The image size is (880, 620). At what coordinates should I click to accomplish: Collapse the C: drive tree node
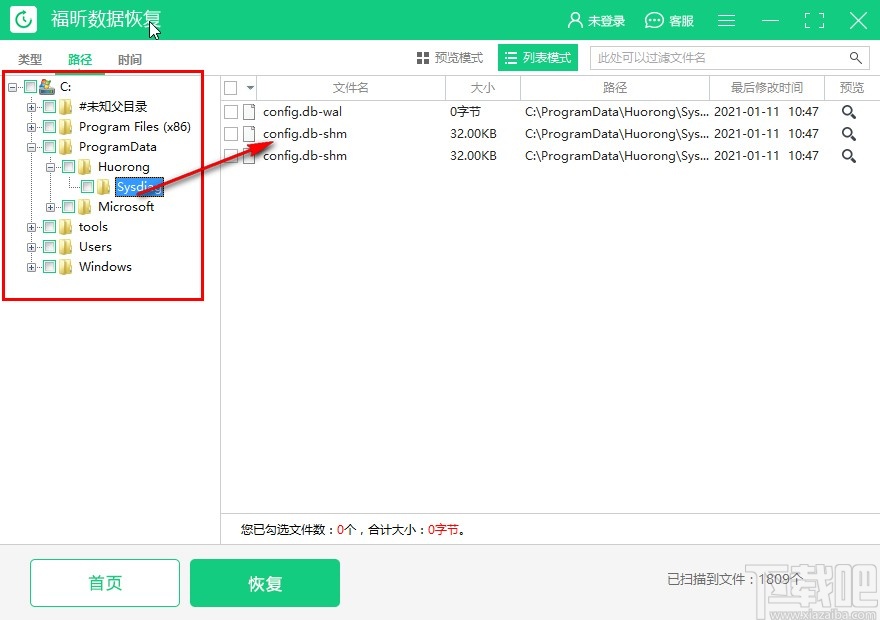[x=12, y=88]
